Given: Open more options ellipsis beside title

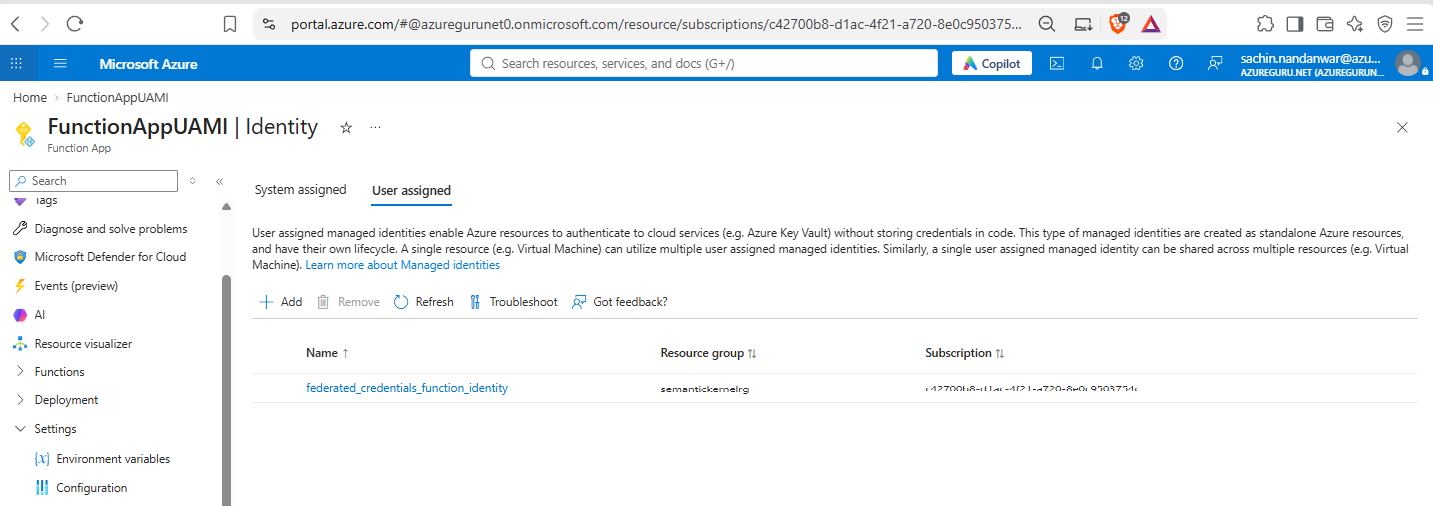Looking at the screenshot, I should 376,128.
